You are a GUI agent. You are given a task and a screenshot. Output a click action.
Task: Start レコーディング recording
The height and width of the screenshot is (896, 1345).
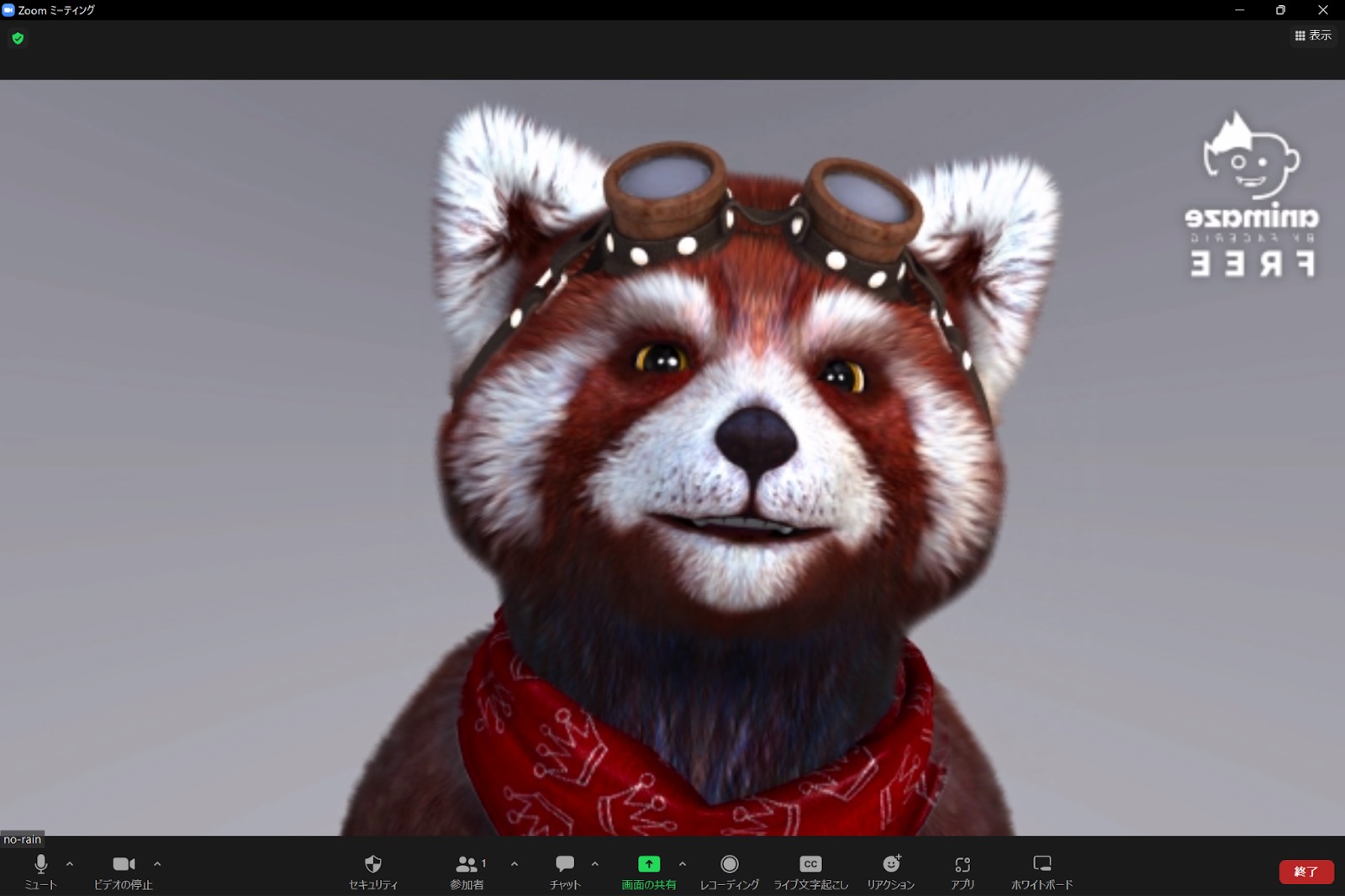[x=730, y=872]
